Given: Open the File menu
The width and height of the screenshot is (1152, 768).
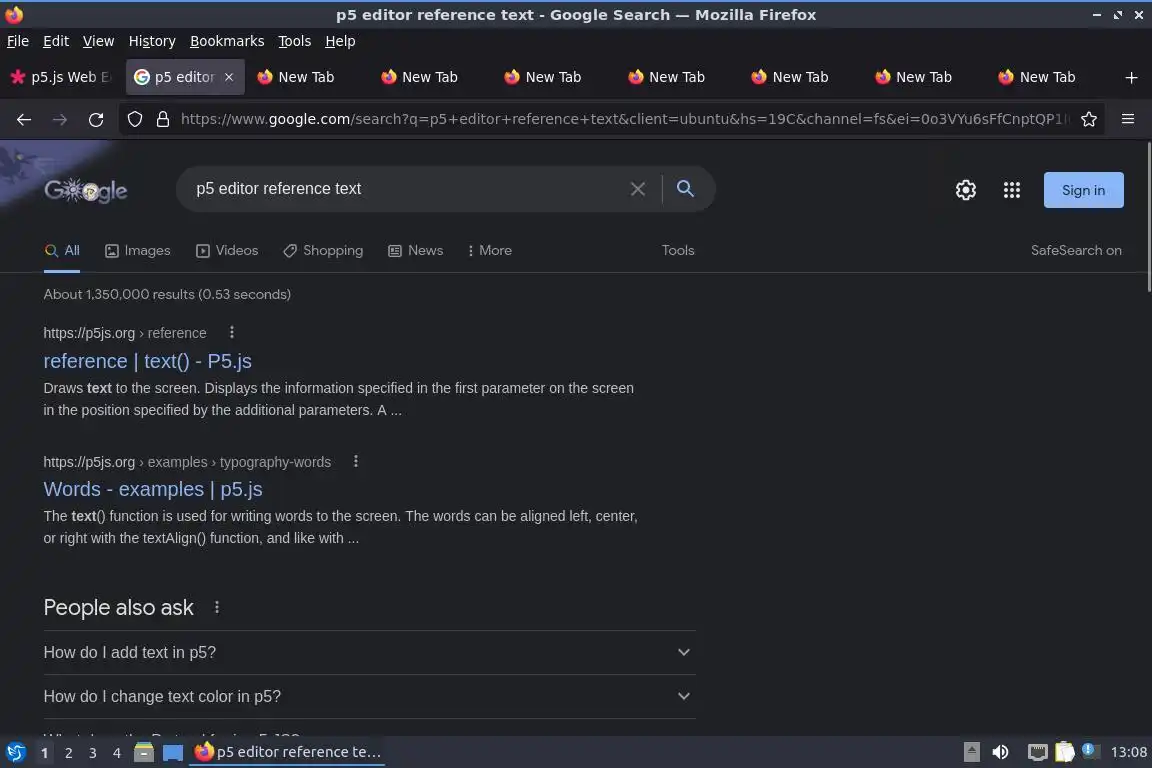Looking at the screenshot, I should (x=18, y=41).
